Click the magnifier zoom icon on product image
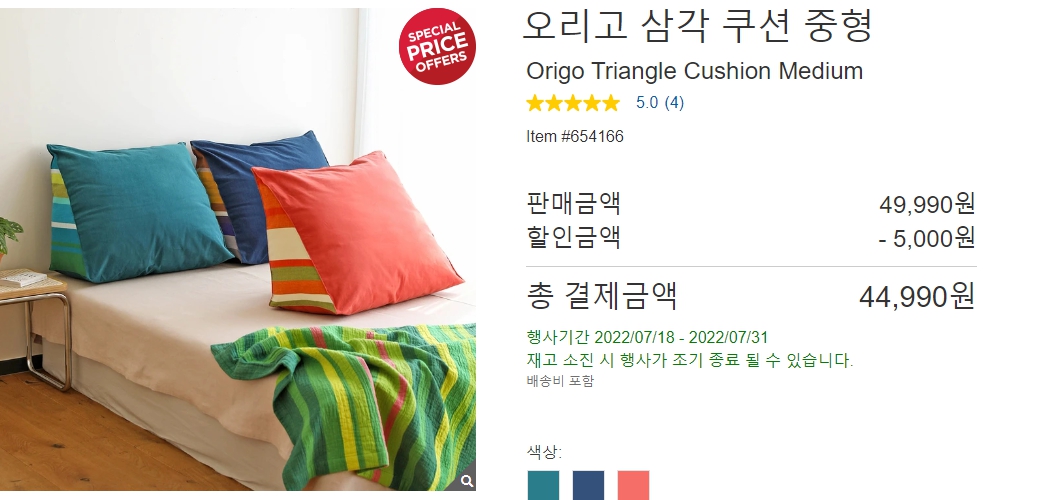Screen dimensions: 1040x500 click(x=467, y=481)
